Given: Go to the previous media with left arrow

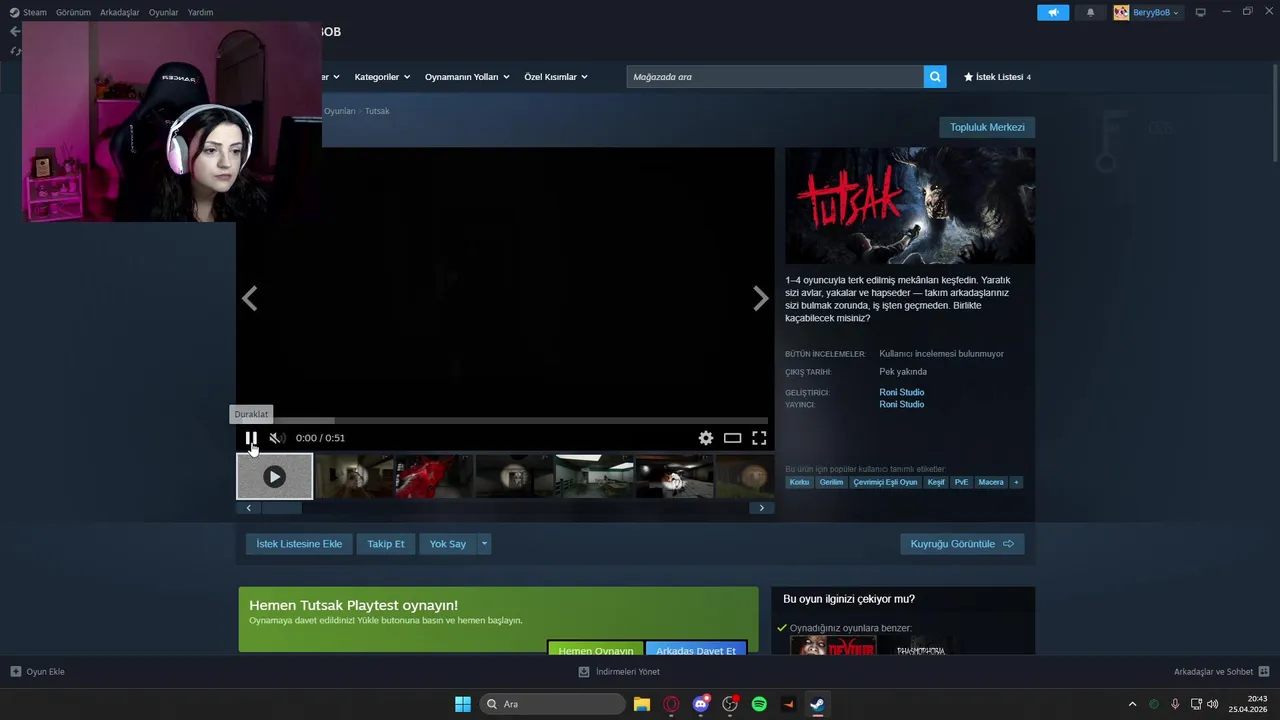Looking at the screenshot, I should coord(249,298).
